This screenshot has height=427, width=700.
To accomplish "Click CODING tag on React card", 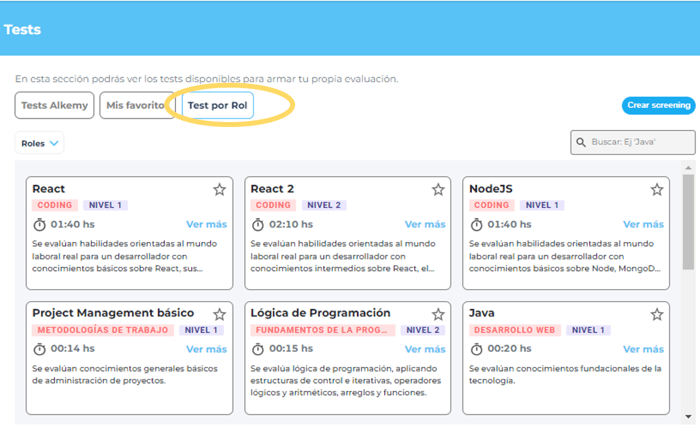I will point(54,205).
